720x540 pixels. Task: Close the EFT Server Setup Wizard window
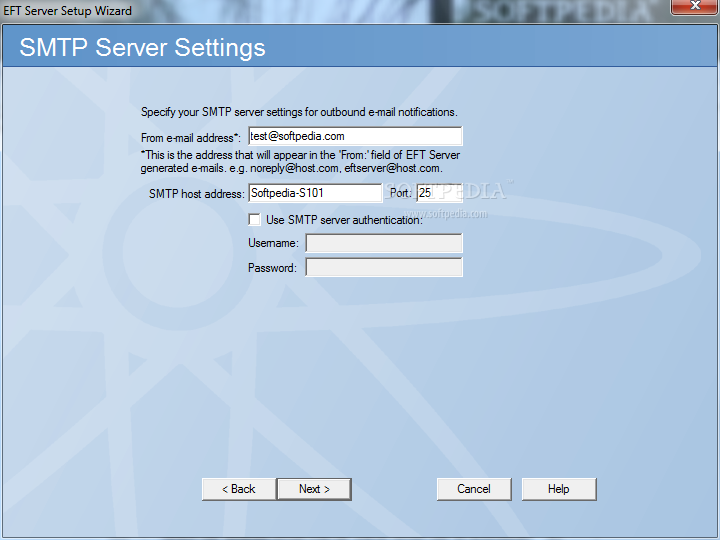695,6
